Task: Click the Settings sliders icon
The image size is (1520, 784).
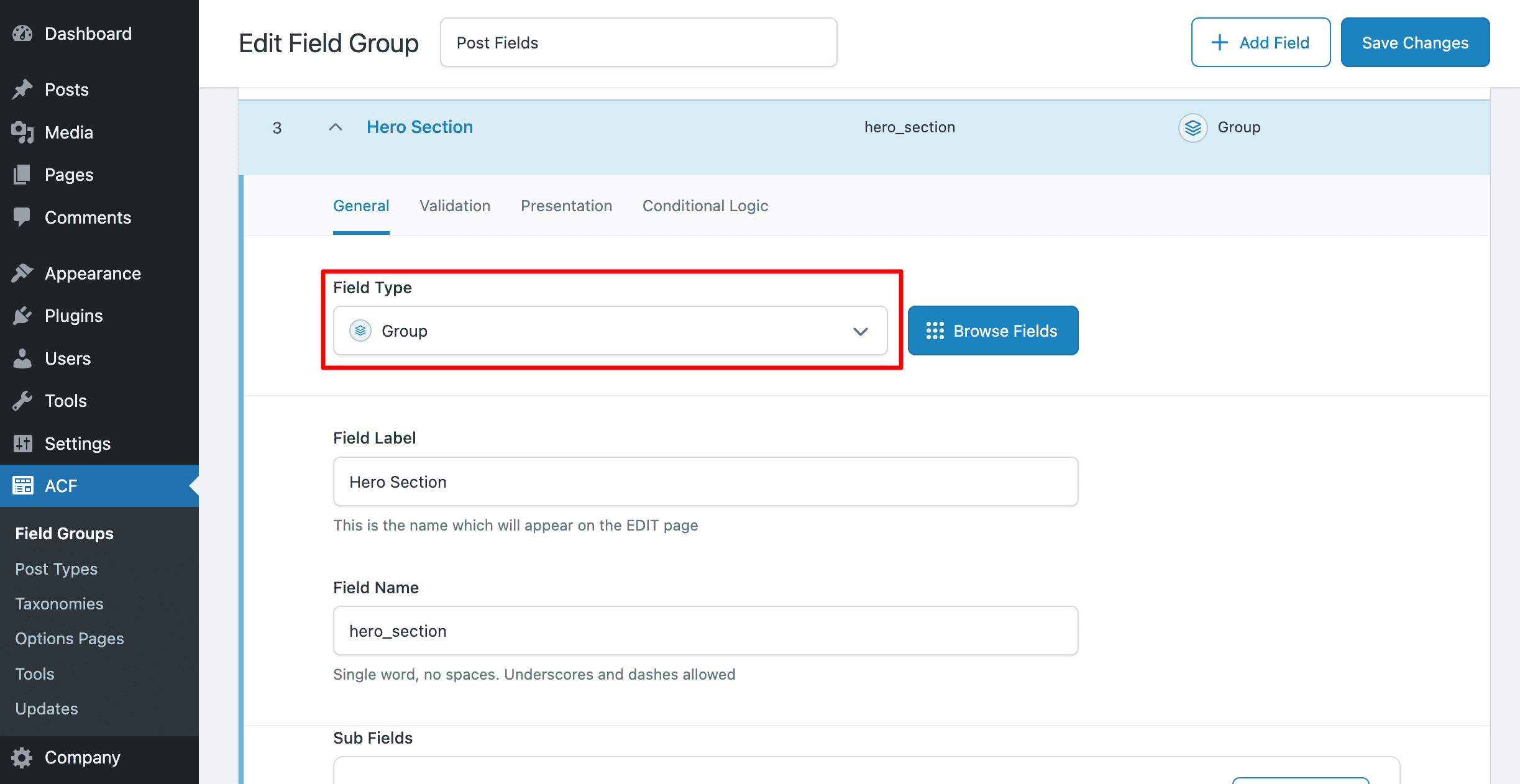Action: [22, 444]
